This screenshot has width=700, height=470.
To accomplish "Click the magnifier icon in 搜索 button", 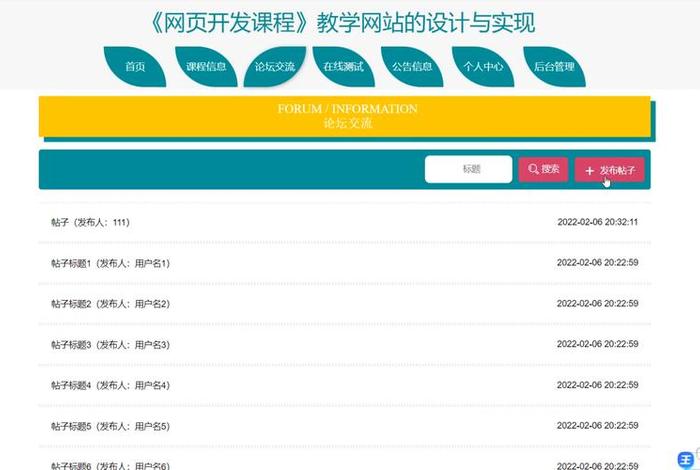I will [x=533, y=169].
